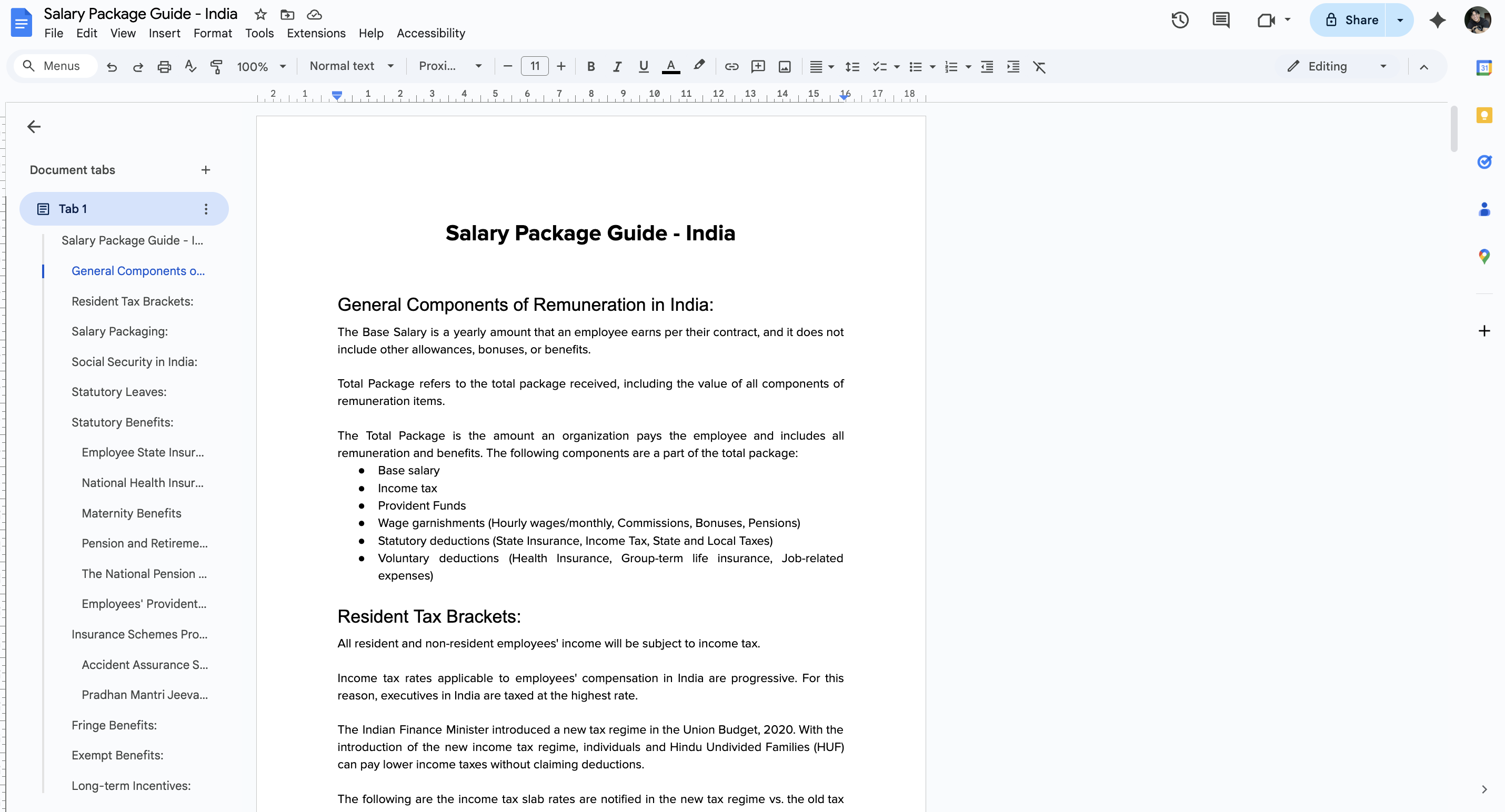Open the Insert menu

(164, 33)
